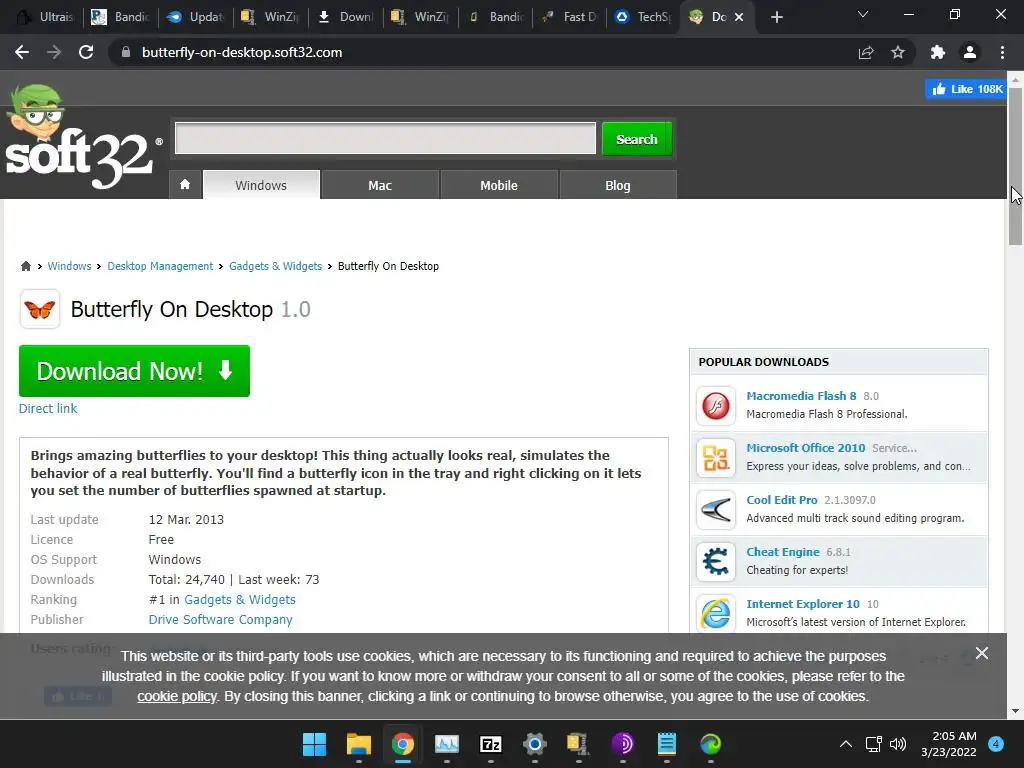Switch to the Mobile tab
The height and width of the screenshot is (768, 1024).
(499, 185)
